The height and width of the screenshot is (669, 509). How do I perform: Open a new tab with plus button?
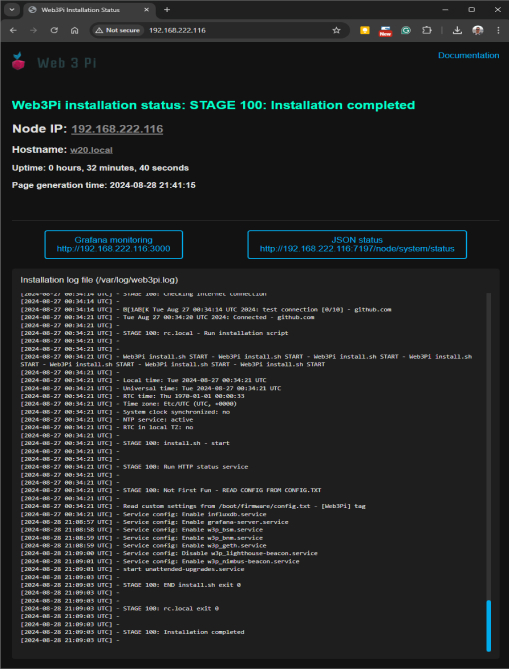pyautogui.click(x=167, y=10)
